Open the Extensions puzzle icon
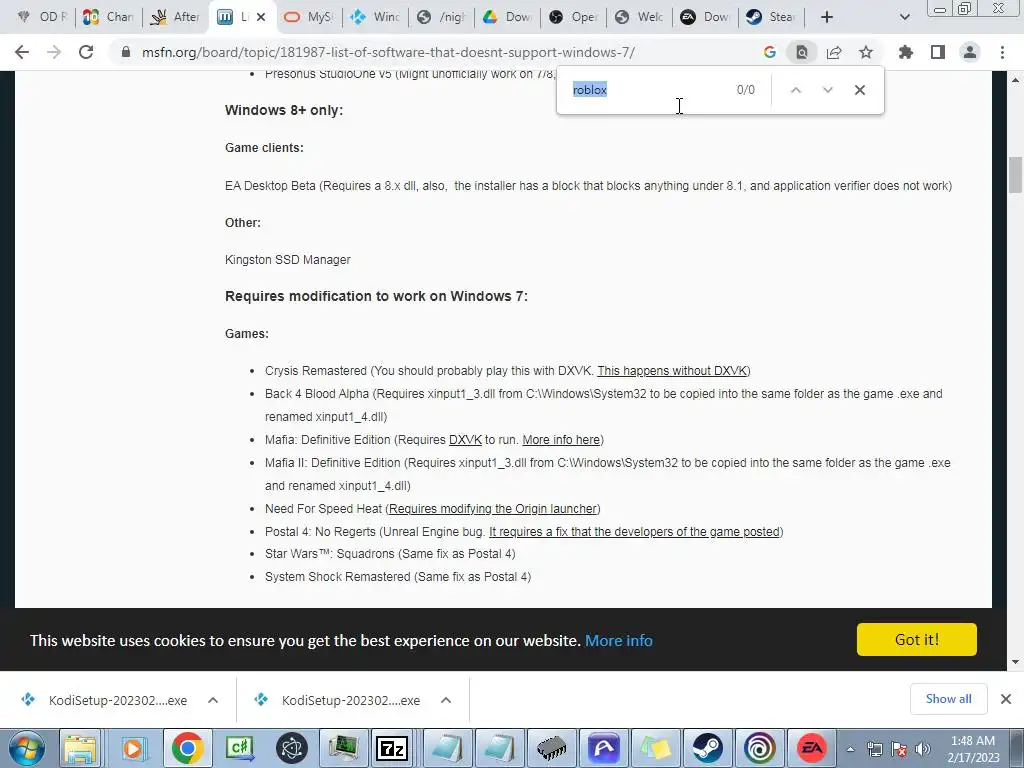The width and height of the screenshot is (1024, 768). 906,52
